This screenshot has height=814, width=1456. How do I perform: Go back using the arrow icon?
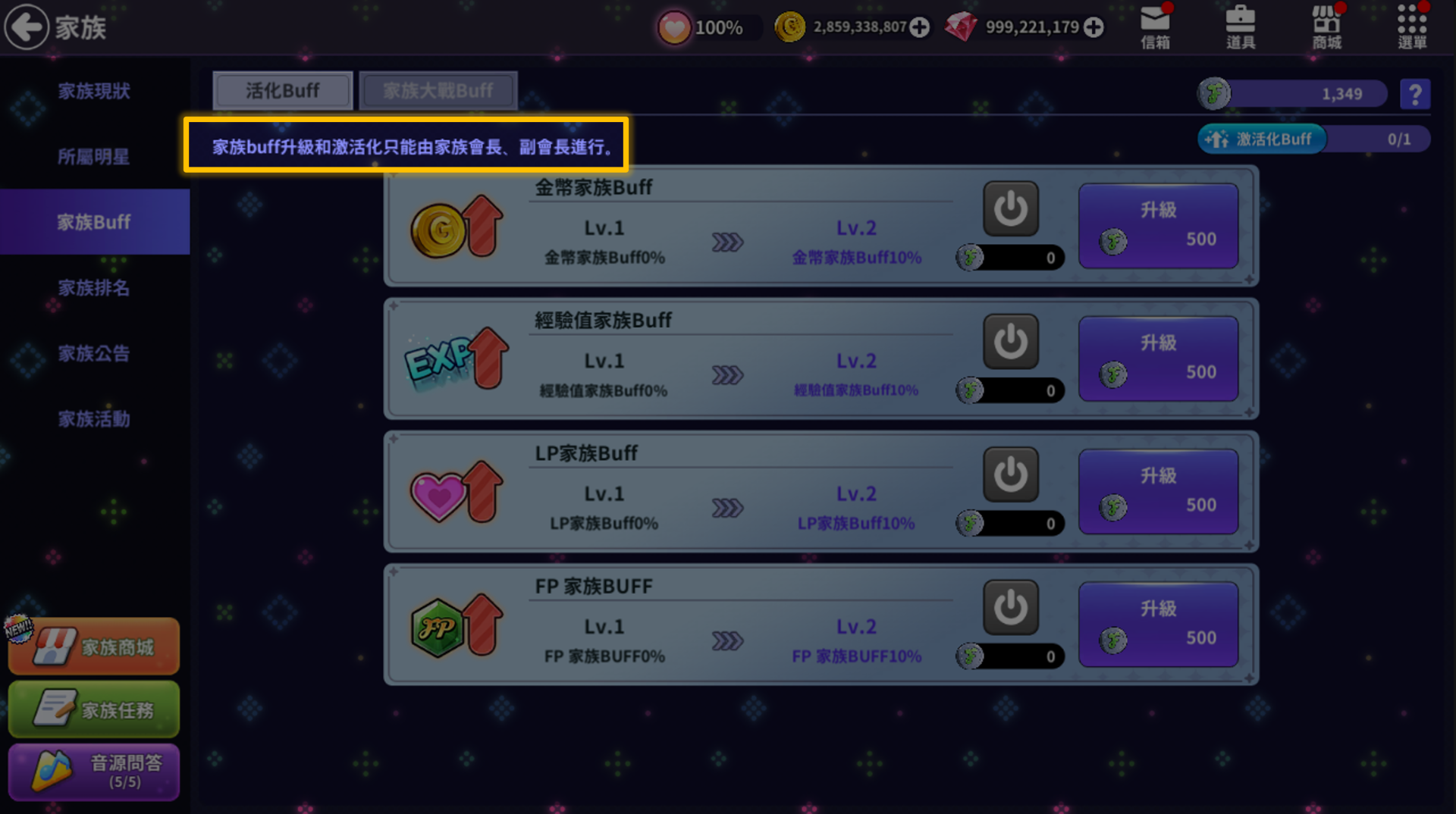pos(27,27)
